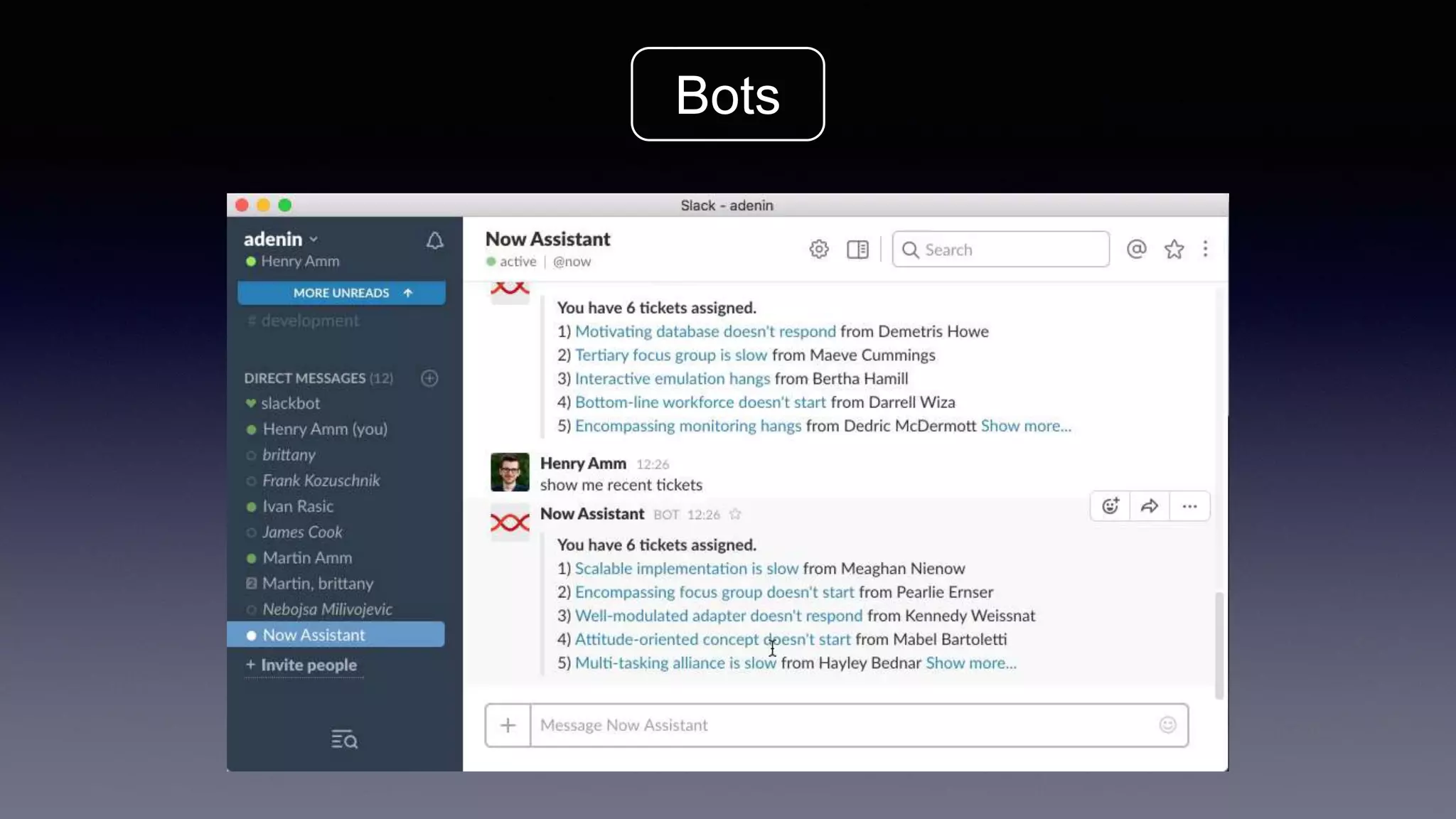The image size is (1456, 819).
Task: Open Nebojsa Milivojevic direct message
Action: coord(326,609)
